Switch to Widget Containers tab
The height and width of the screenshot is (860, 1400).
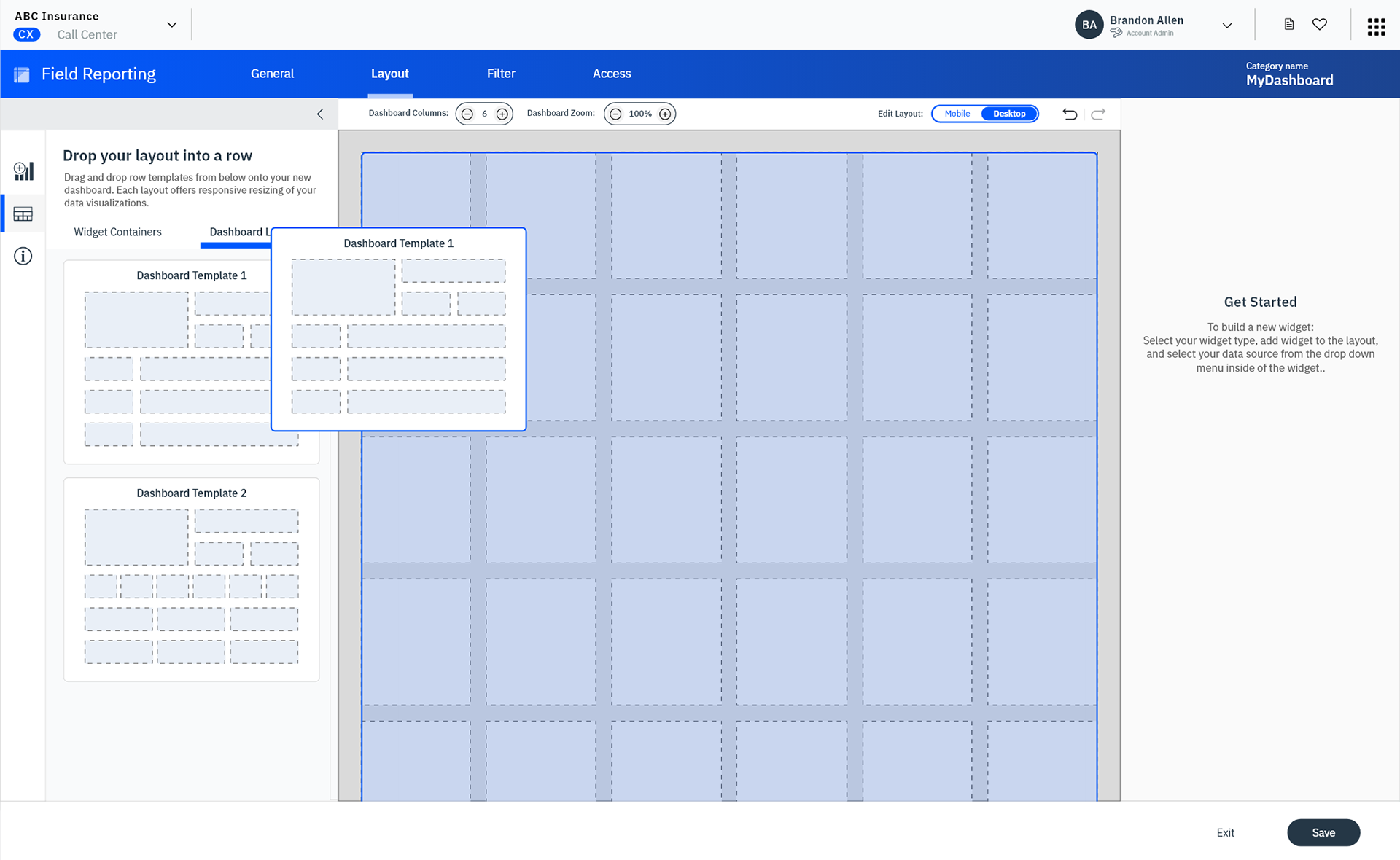tap(117, 232)
